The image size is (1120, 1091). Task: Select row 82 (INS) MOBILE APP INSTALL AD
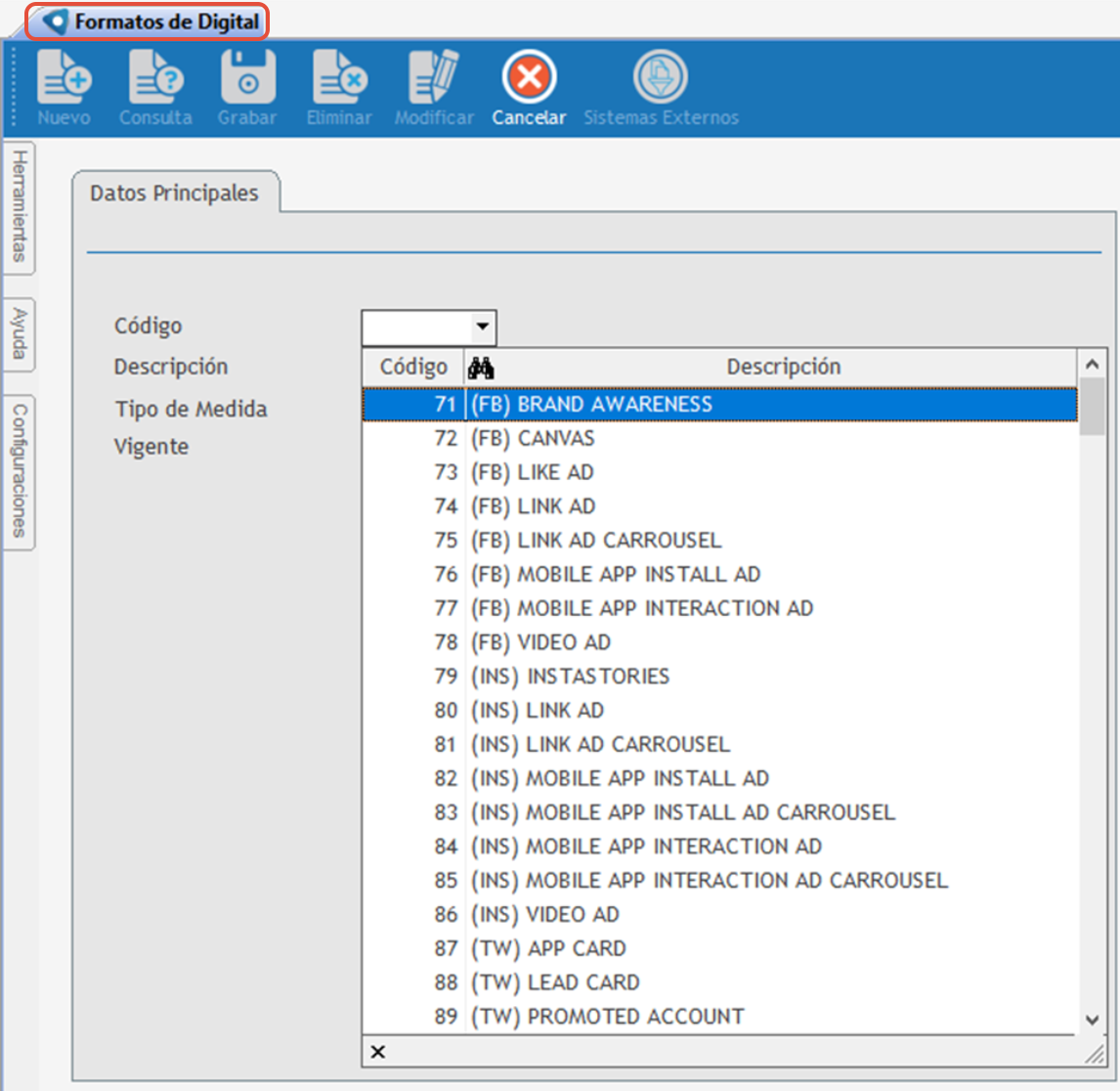tap(720, 778)
